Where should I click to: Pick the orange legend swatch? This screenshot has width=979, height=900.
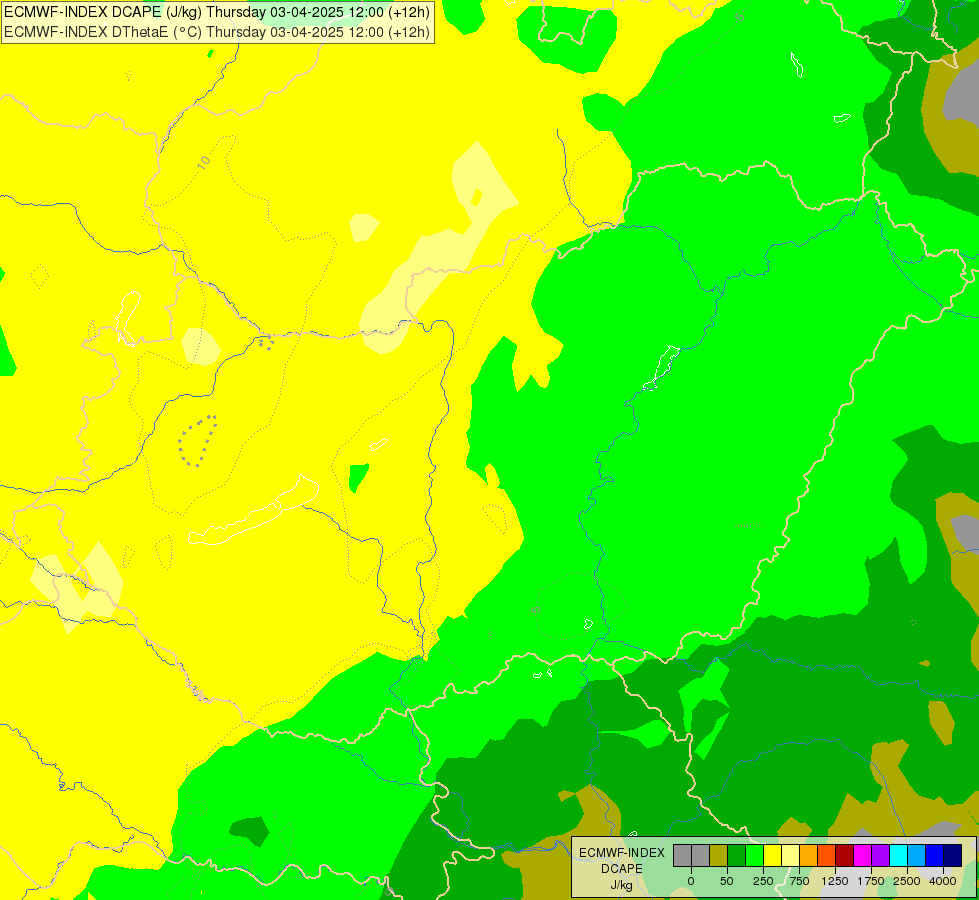[809, 856]
